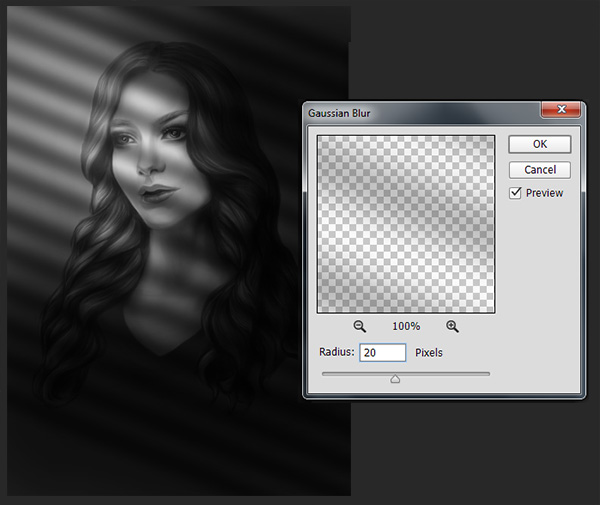Click the checkered blur preview thumbnail
This screenshot has width=600, height=505.
click(406, 224)
